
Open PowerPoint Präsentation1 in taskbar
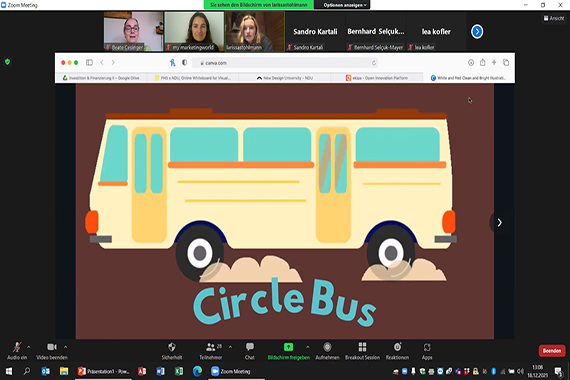pos(104,371)
